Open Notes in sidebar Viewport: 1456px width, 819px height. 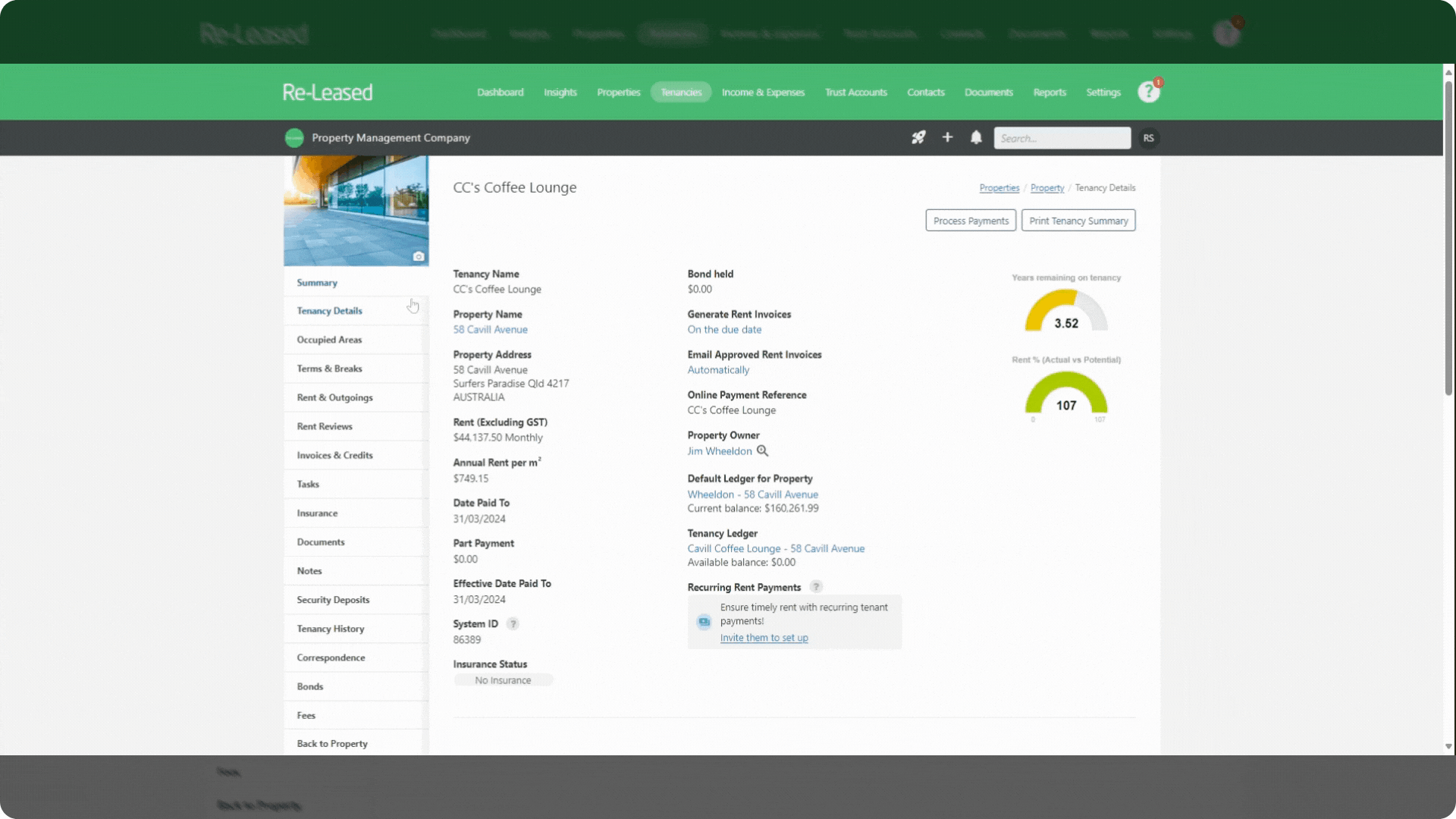point(356,571)
